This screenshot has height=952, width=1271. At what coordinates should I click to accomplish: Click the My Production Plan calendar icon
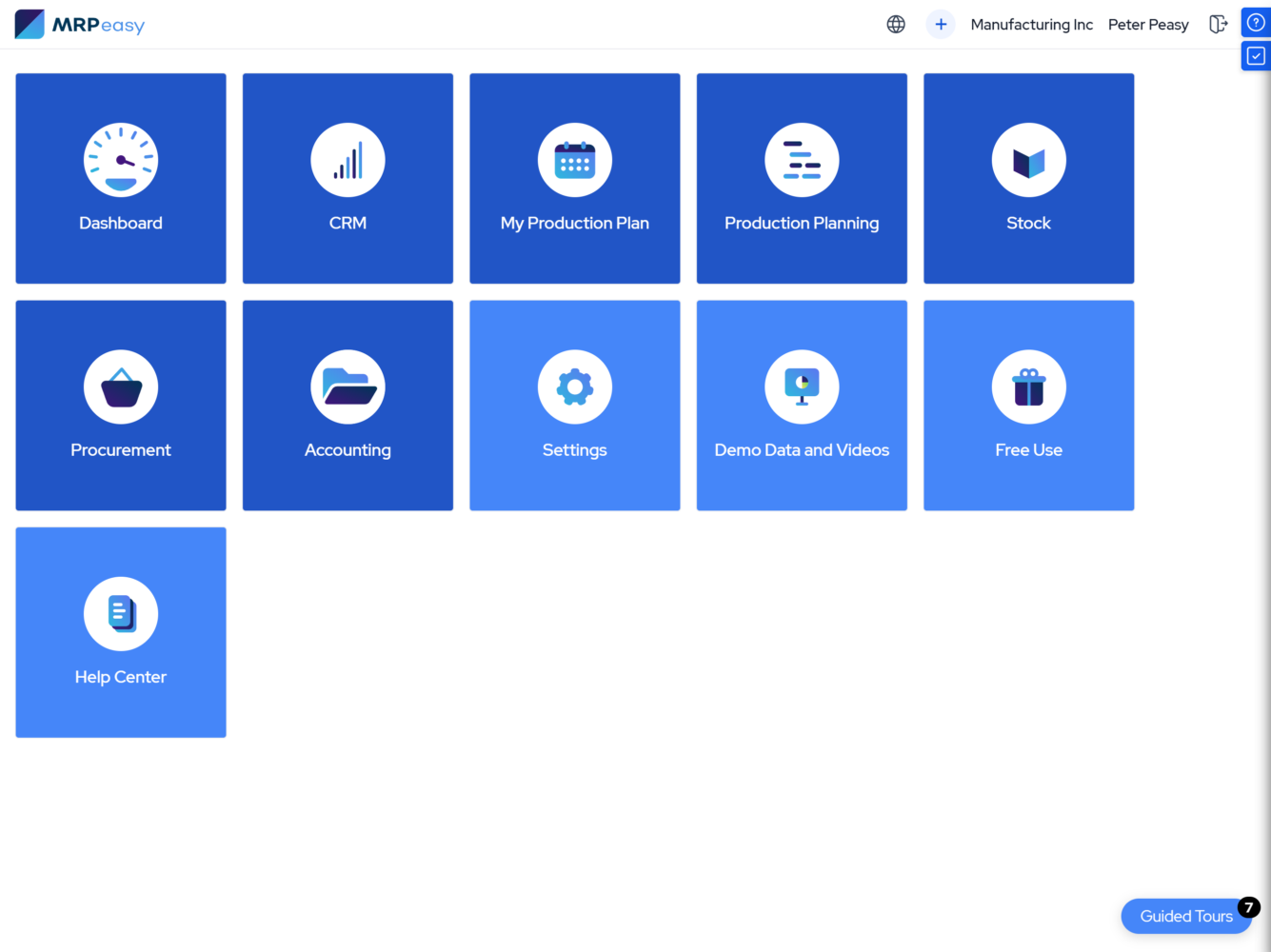click(x=574, y=160)
